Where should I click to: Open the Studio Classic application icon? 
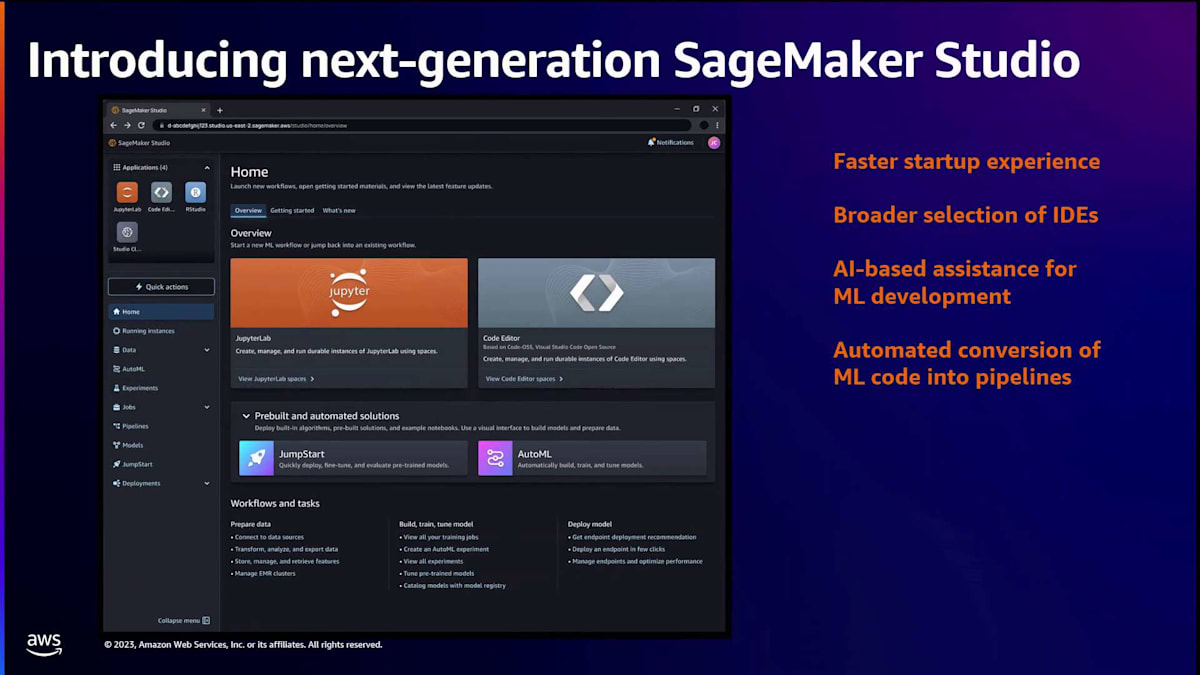[x=127, y=232]
